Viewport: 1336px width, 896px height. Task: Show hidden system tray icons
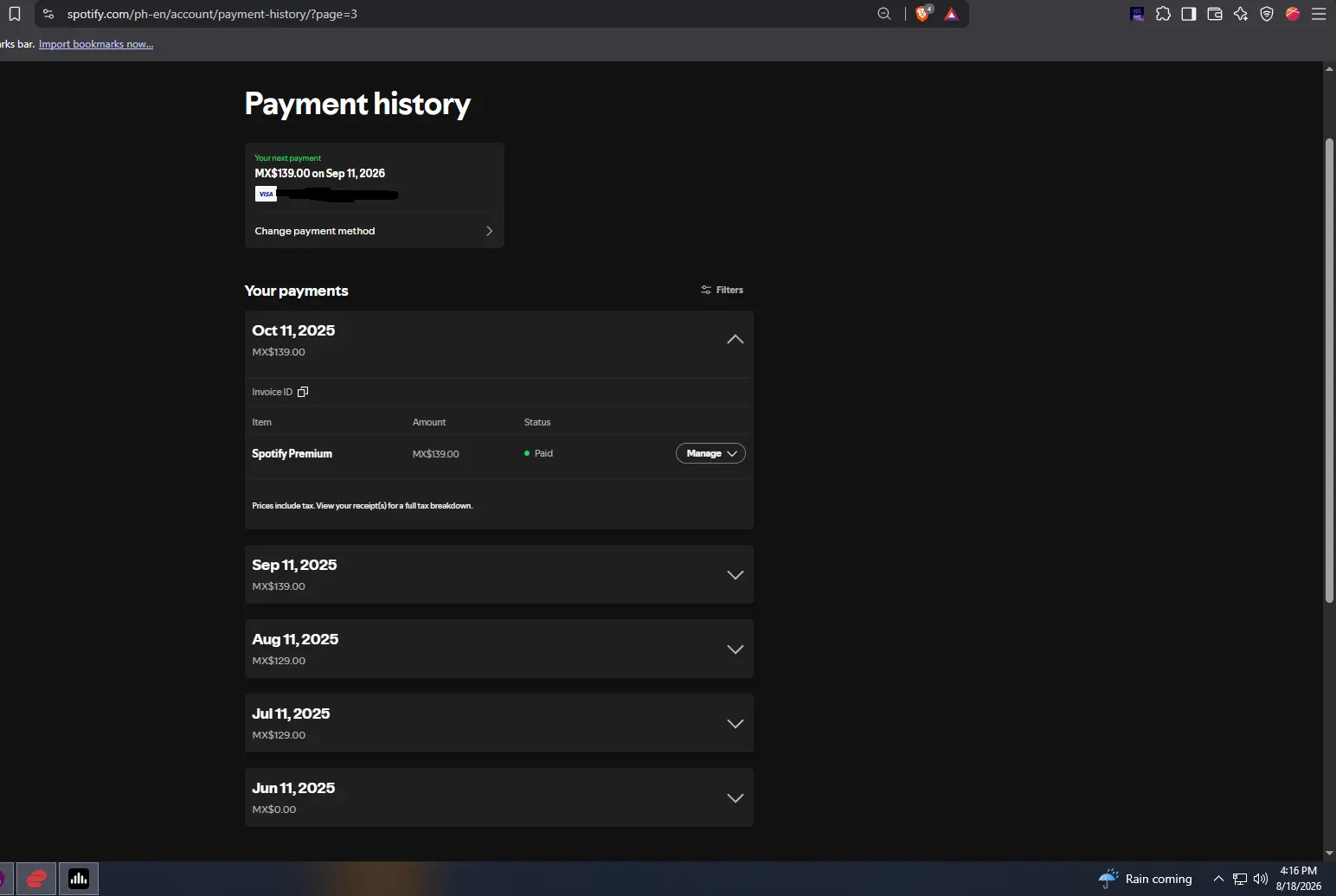pyautogui.click(x=1218, y=879)
